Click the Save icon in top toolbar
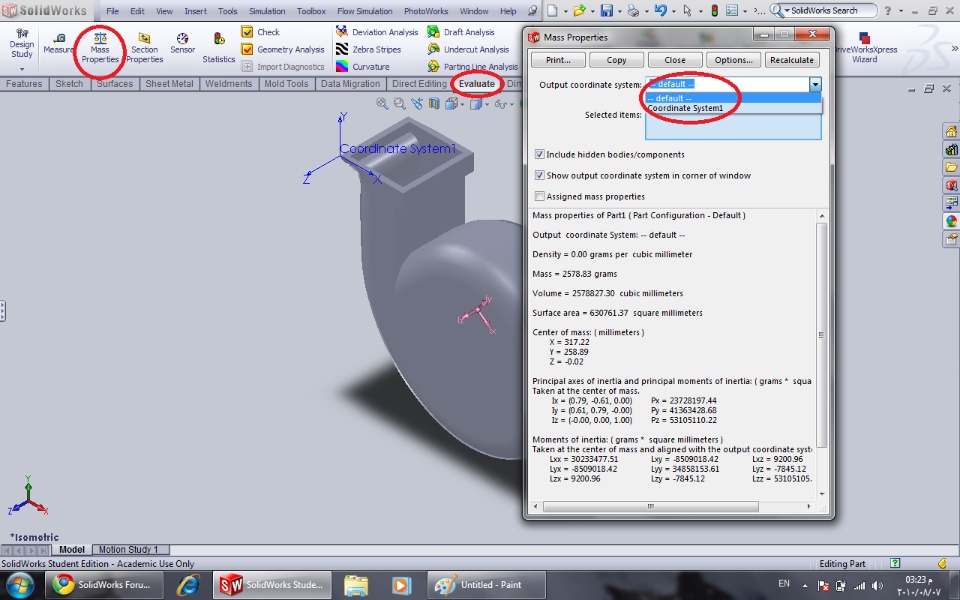Screen dimensions: 960x600 point(606,10)
